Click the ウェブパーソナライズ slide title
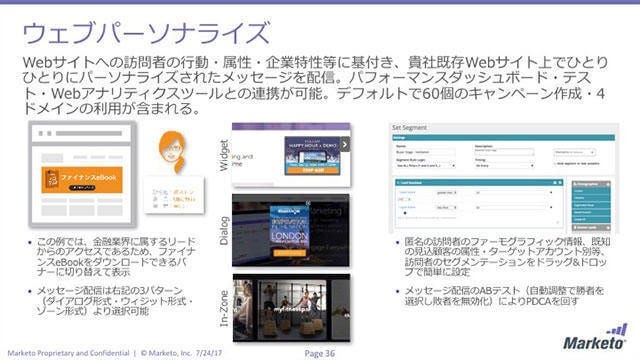 146,33
